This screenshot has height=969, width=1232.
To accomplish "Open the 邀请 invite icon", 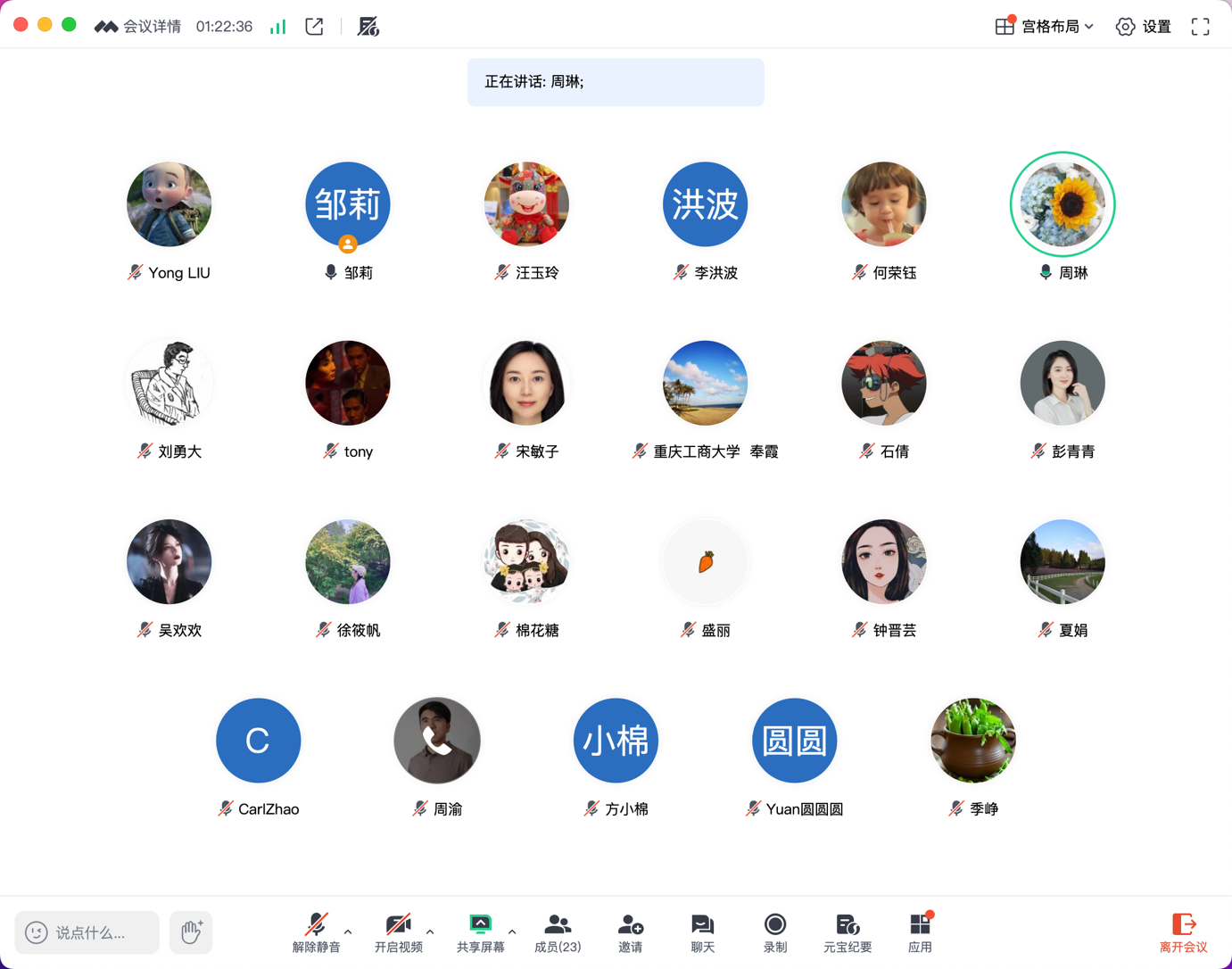I will coord(630,932).
